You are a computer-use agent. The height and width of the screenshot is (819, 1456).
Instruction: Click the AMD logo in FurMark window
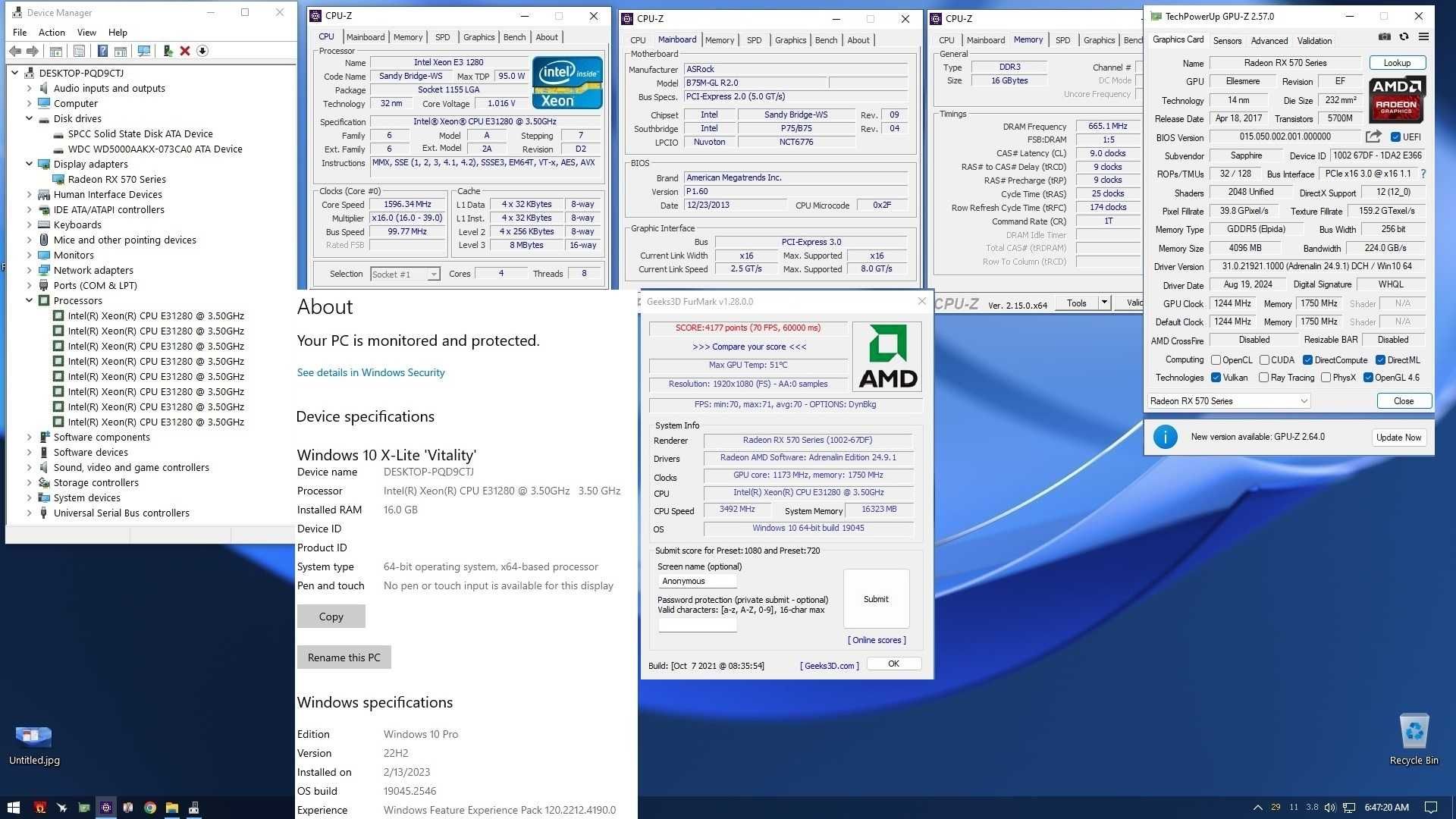[x=887, y=356]
